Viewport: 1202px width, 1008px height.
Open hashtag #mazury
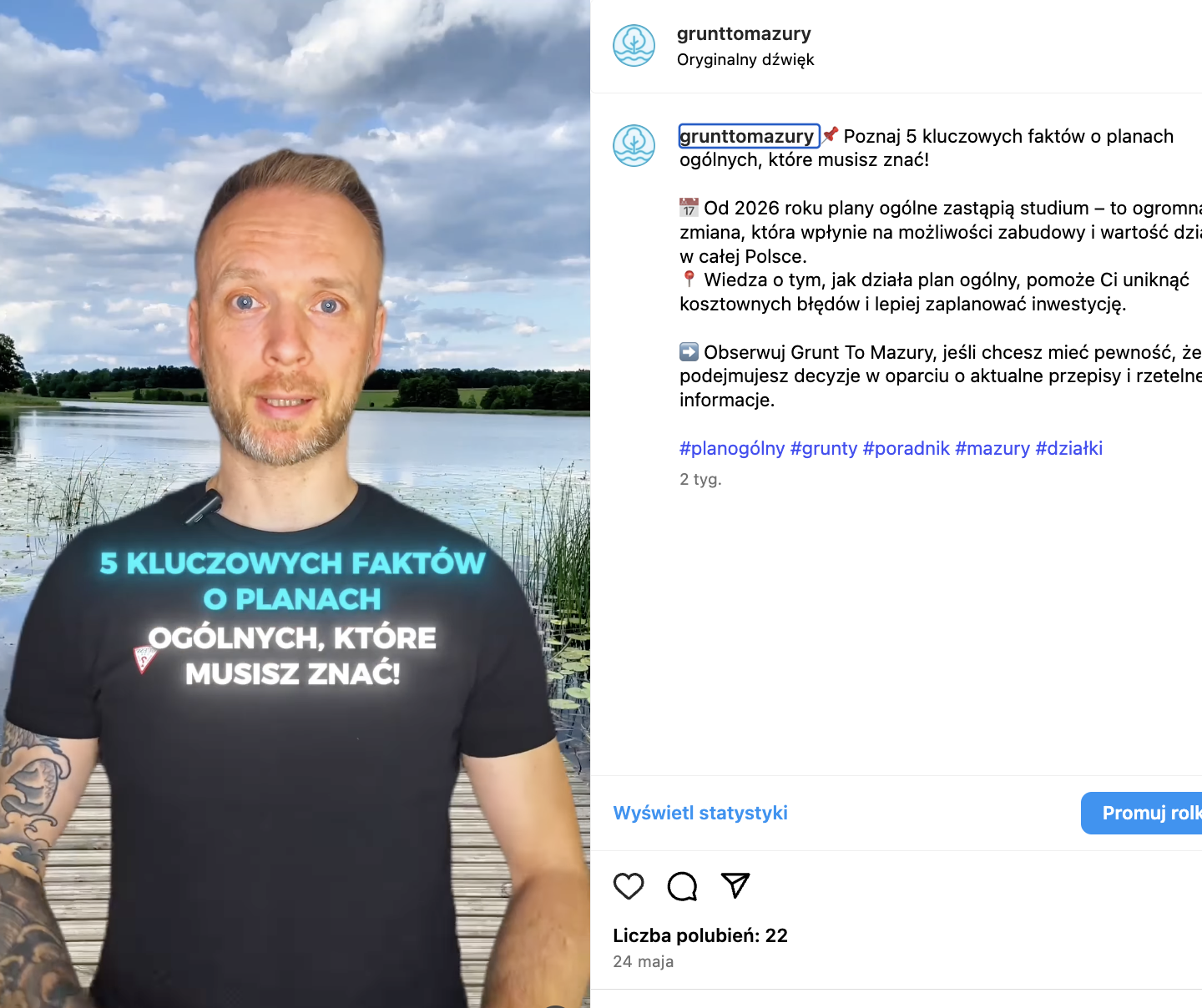992,449
